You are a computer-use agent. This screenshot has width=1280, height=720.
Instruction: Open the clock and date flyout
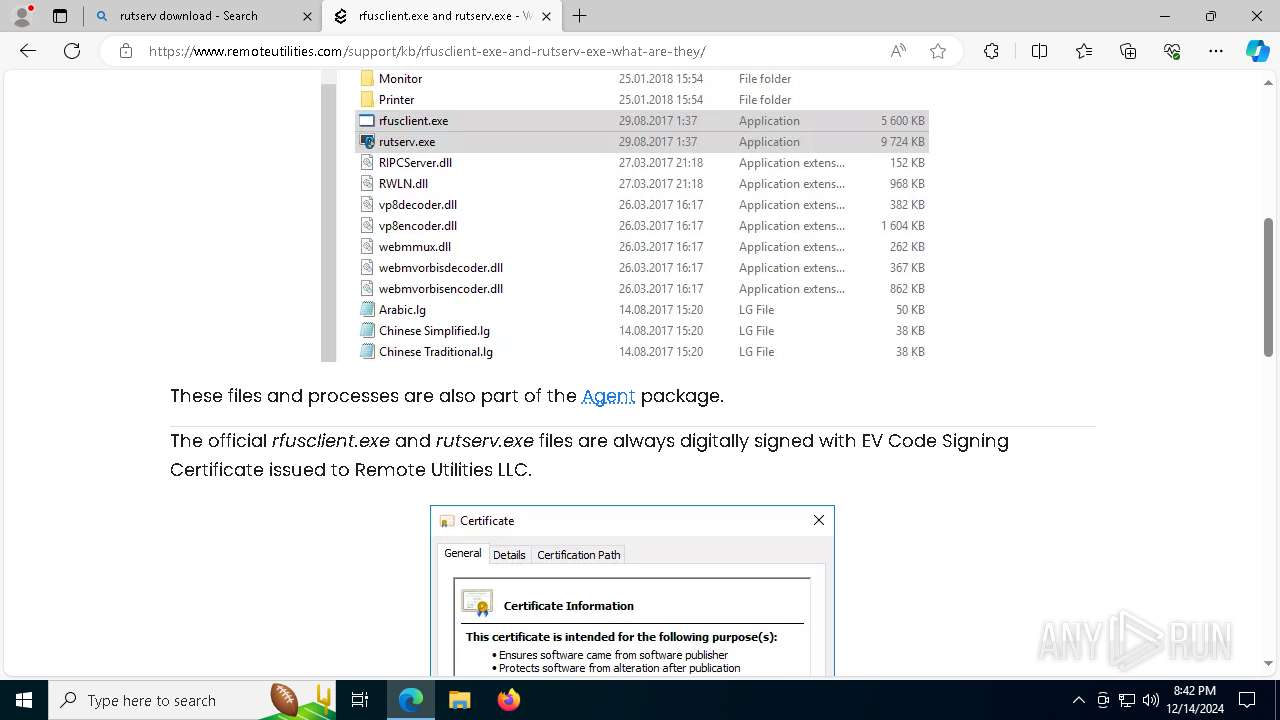(x=1194, y=700)
